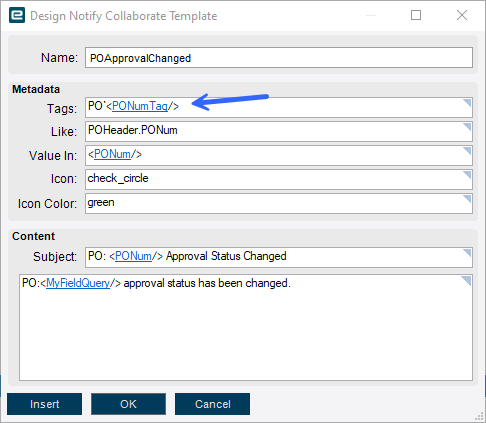Click the Epicor app icon in title bar
The width and height of the screenshot is (486, 423).
click(17, 15)
